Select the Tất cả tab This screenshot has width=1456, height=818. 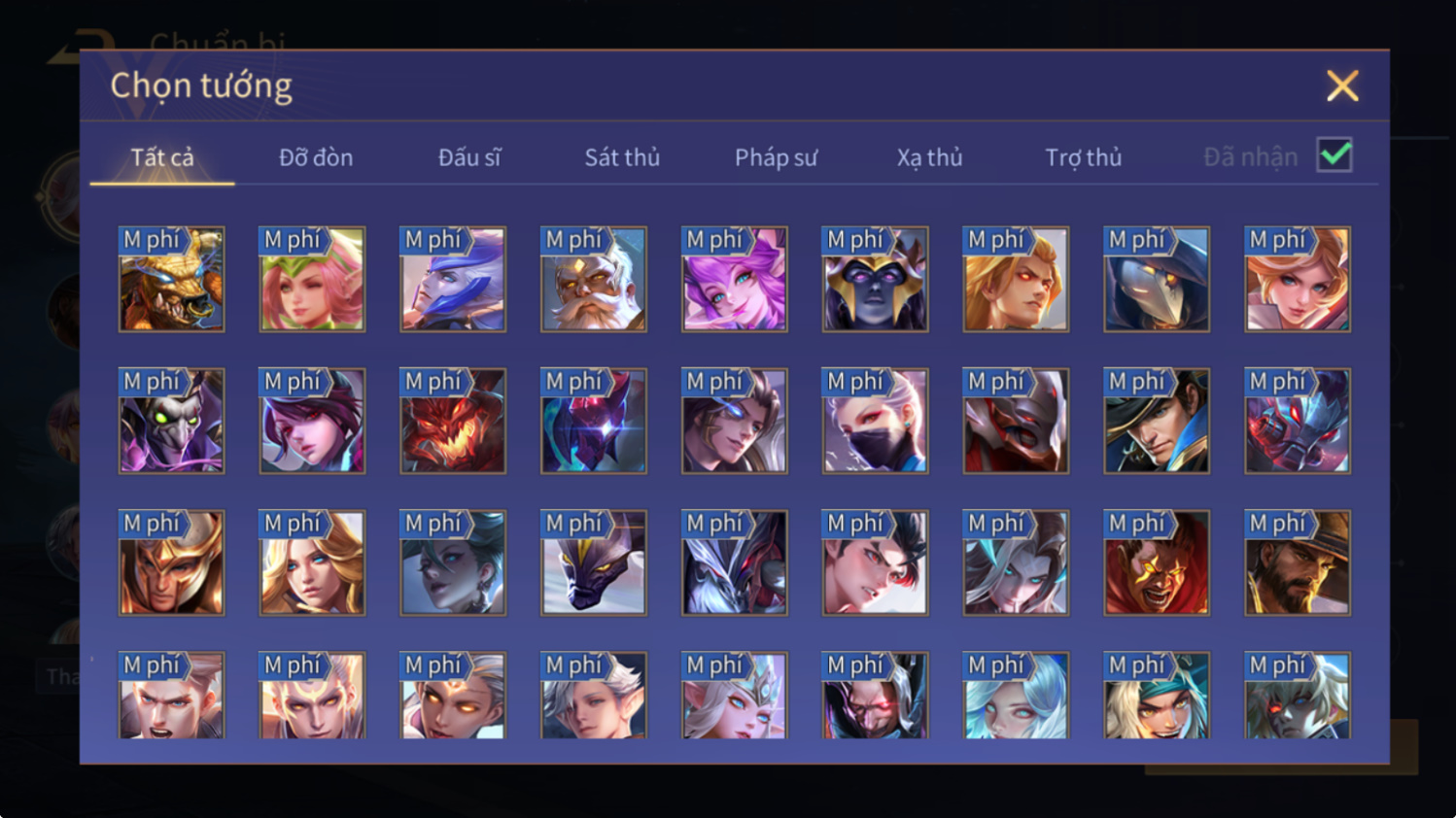click(162, 157)
